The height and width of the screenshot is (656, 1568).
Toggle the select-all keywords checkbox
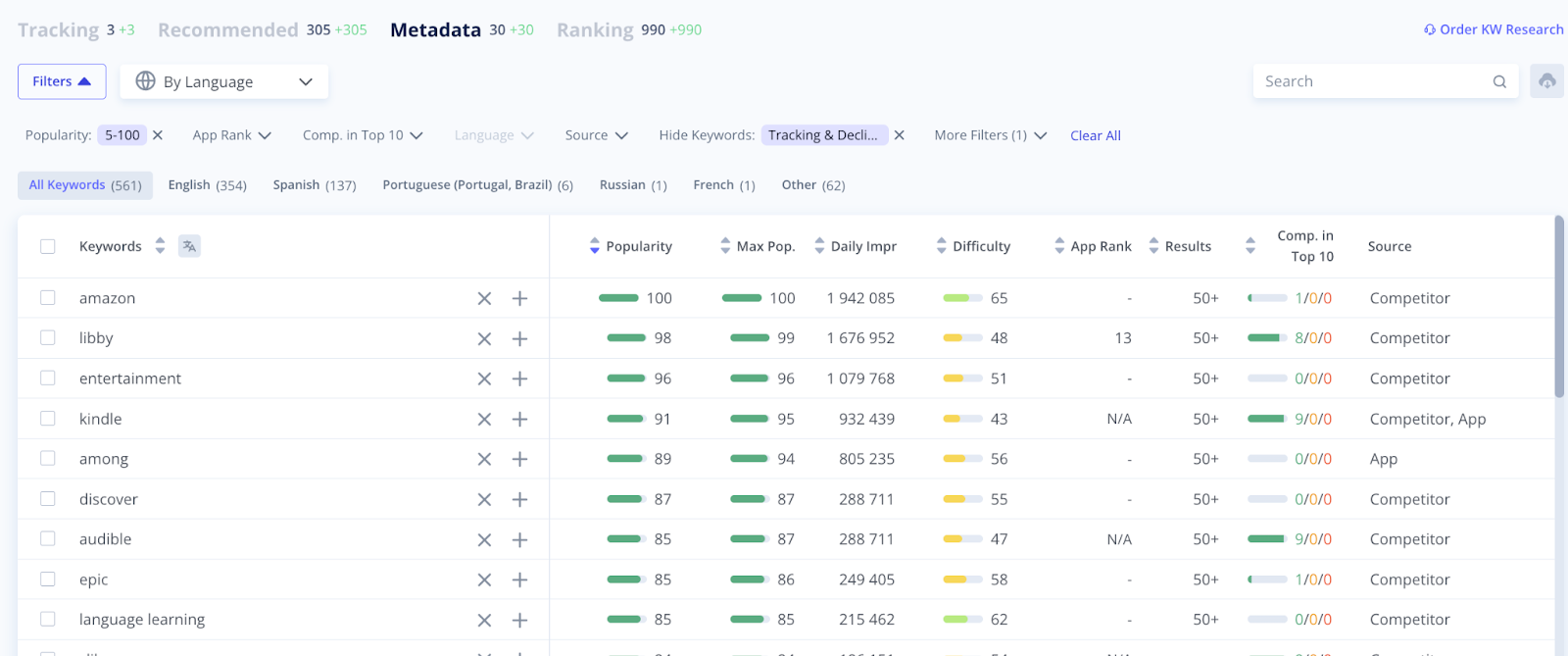47,246
